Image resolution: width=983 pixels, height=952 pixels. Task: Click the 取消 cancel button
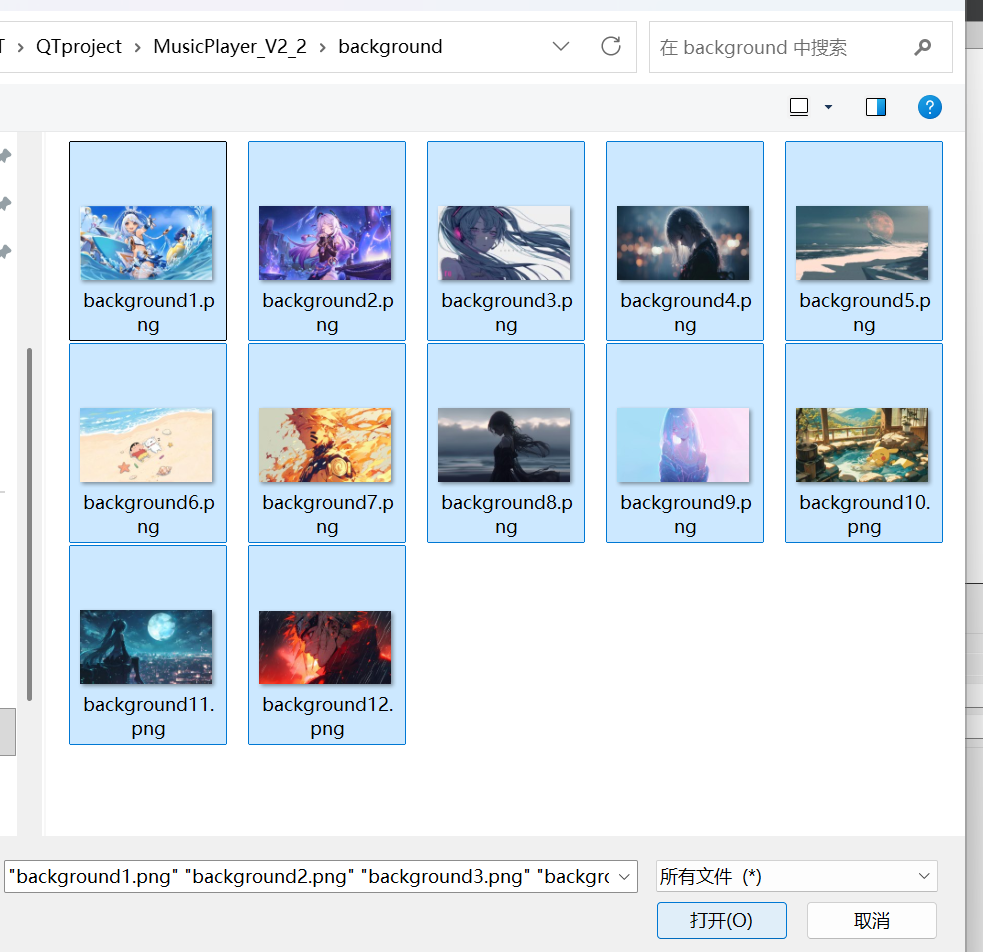[871, 920]
